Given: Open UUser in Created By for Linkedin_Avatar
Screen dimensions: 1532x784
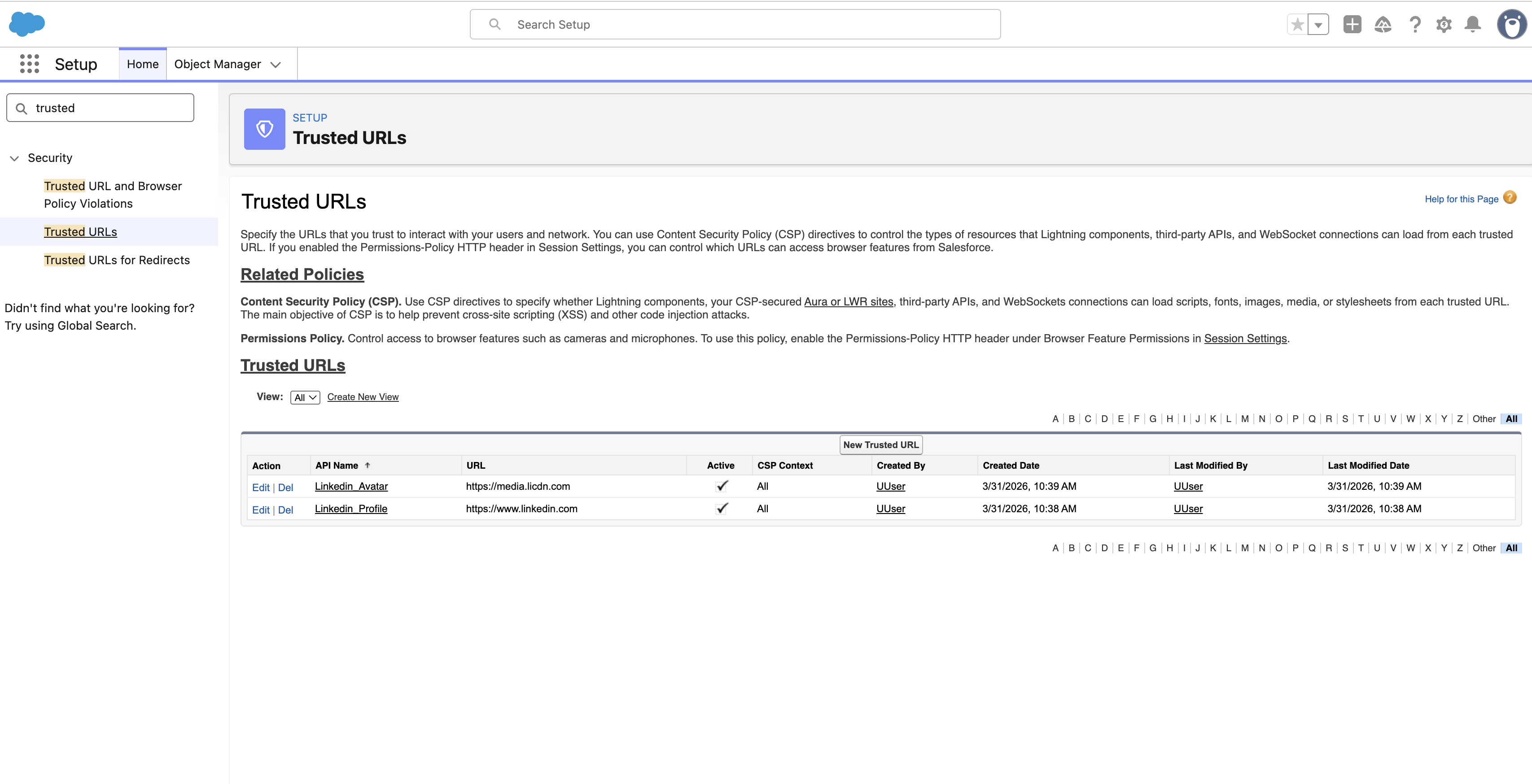Looking at the screenshot, I should coord(890,486).
